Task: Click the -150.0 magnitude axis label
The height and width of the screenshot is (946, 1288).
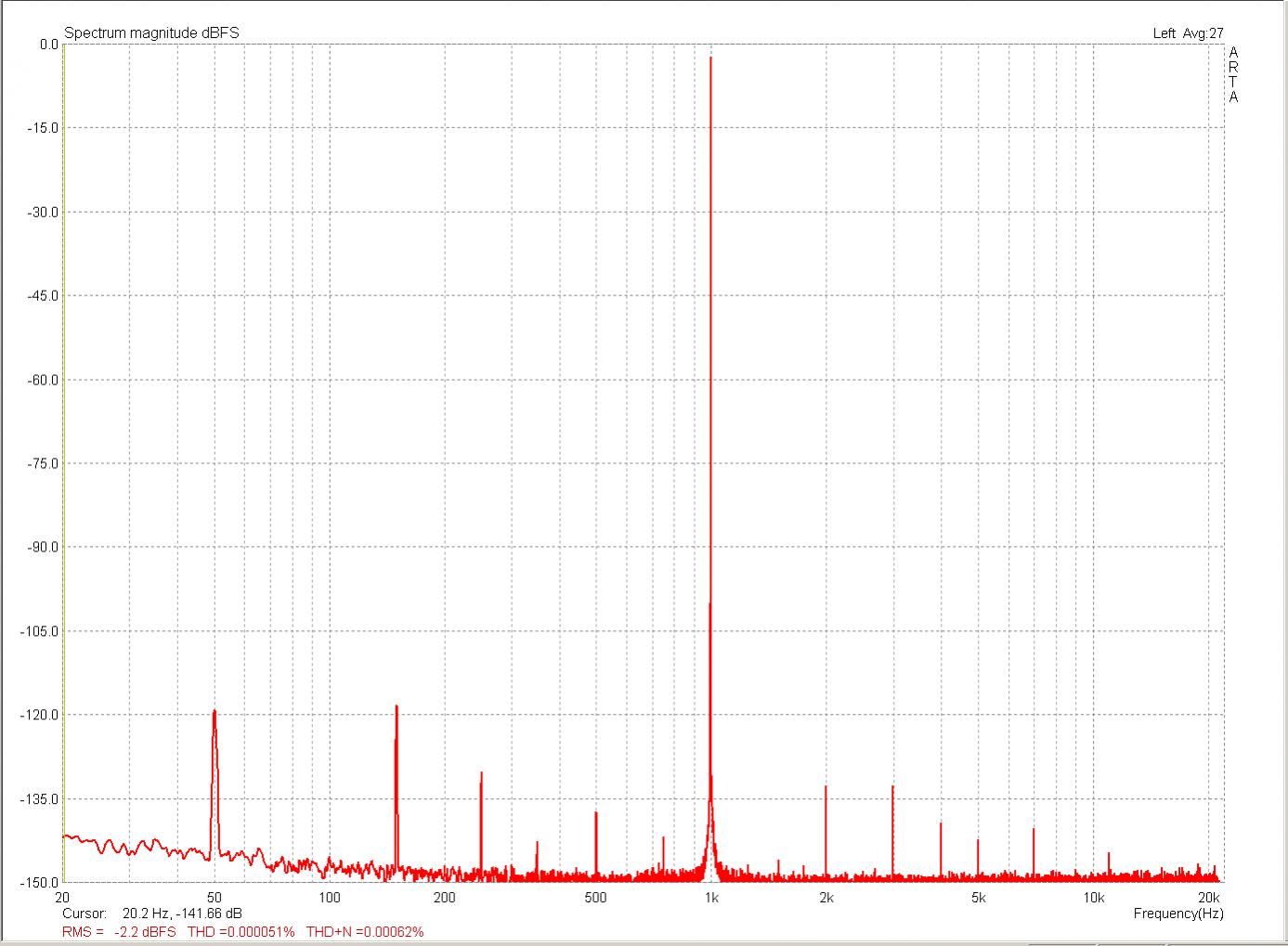Action: tap(41, 882)
